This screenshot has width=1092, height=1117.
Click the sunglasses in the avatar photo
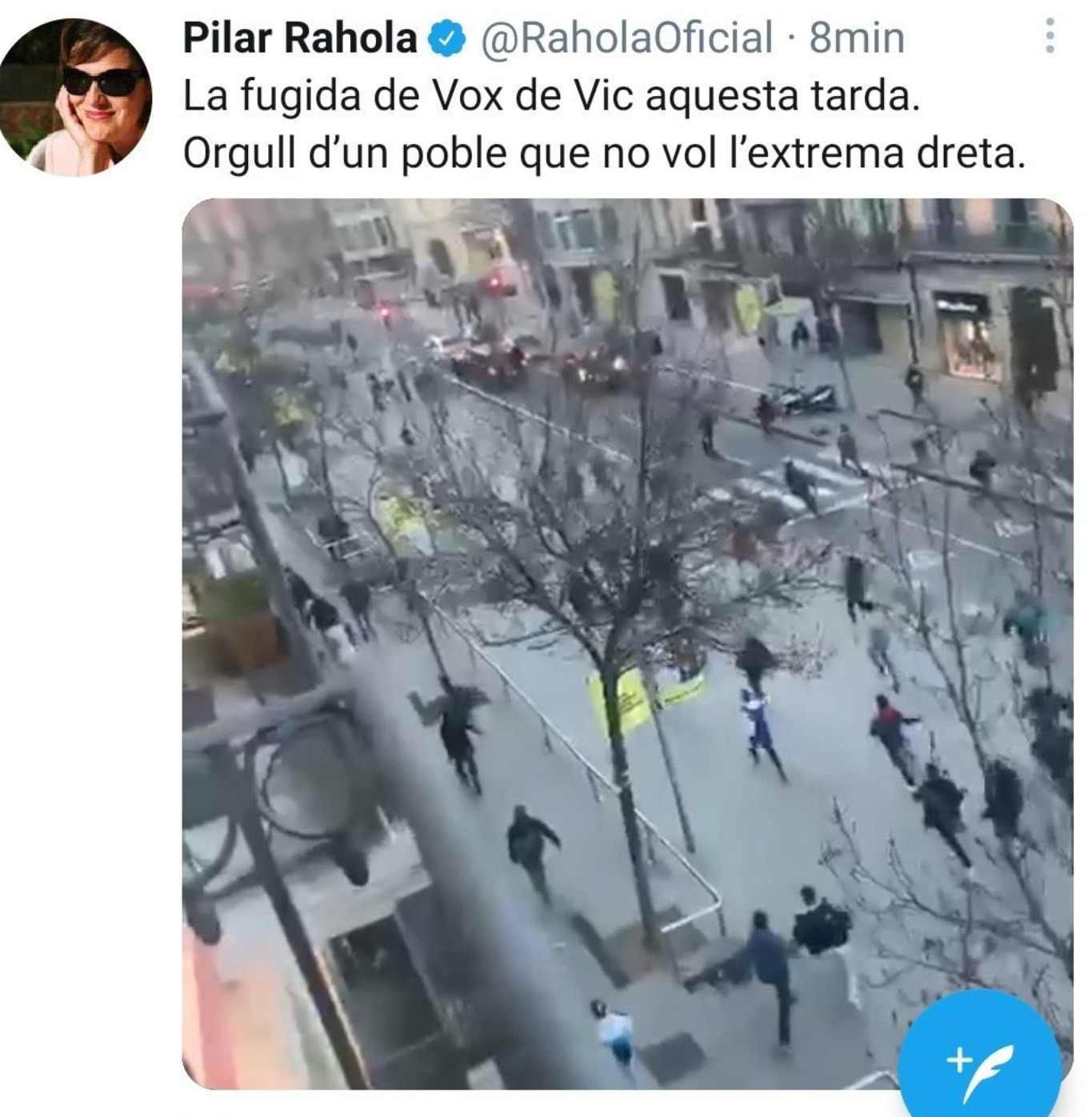[102, 81]
